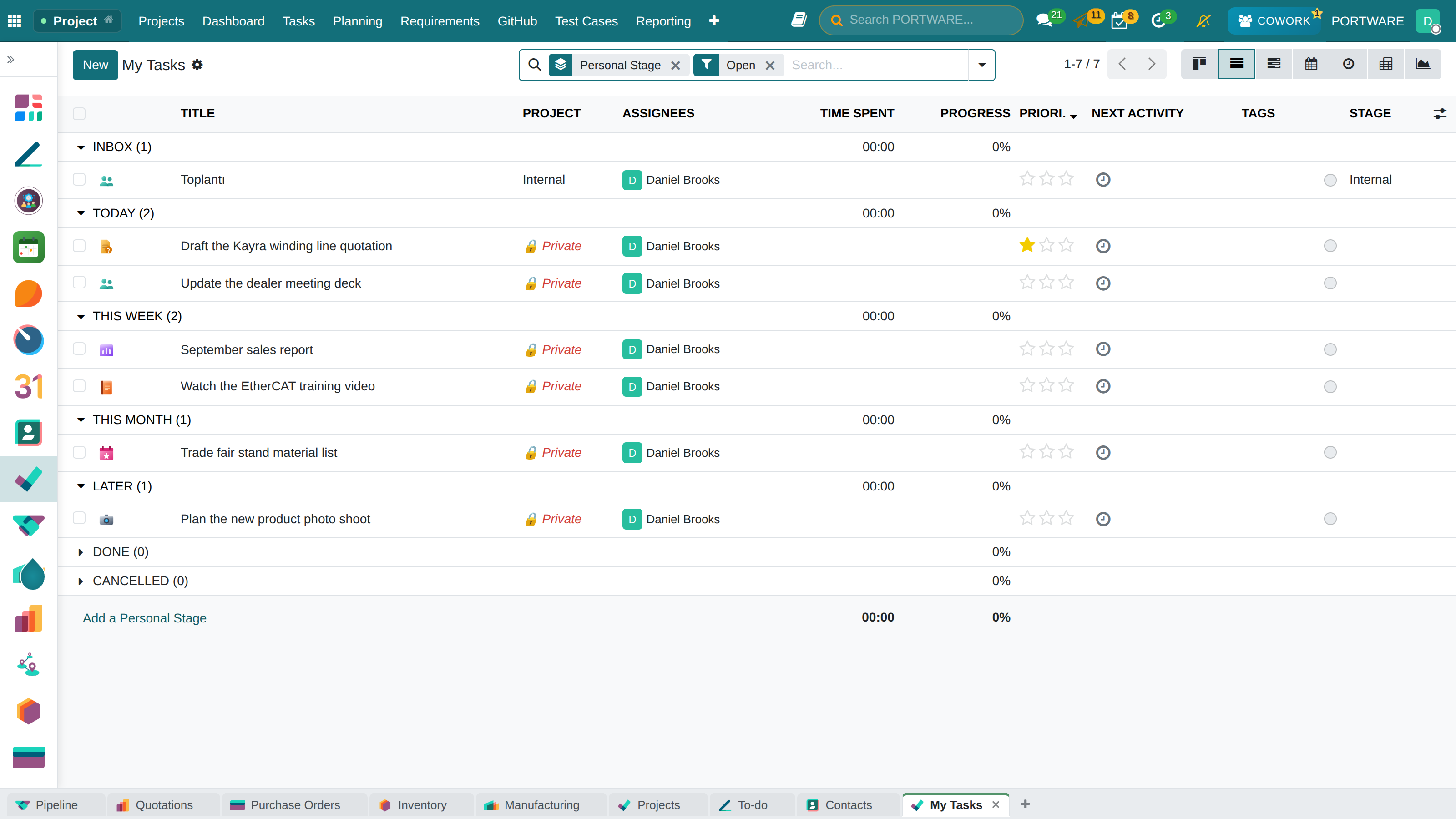This screenshot has width=1456, height=819.
Task: Select all tasks header checkbox
Action: (x=79, y=114)
